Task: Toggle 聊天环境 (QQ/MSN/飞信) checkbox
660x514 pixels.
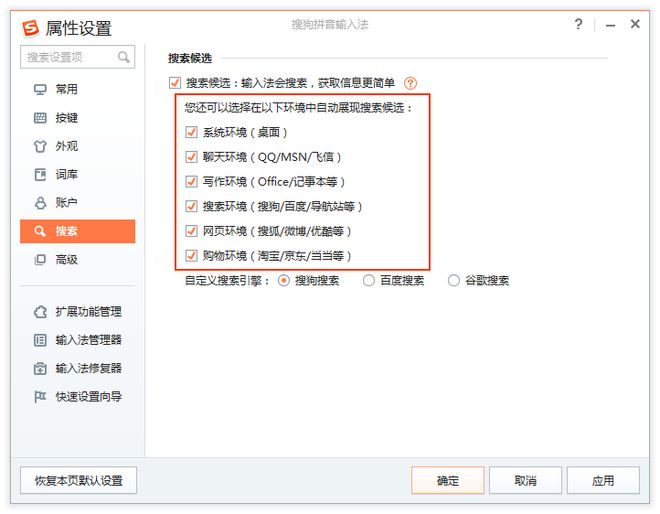Action: pyautogui.click(x=192, y=157)
